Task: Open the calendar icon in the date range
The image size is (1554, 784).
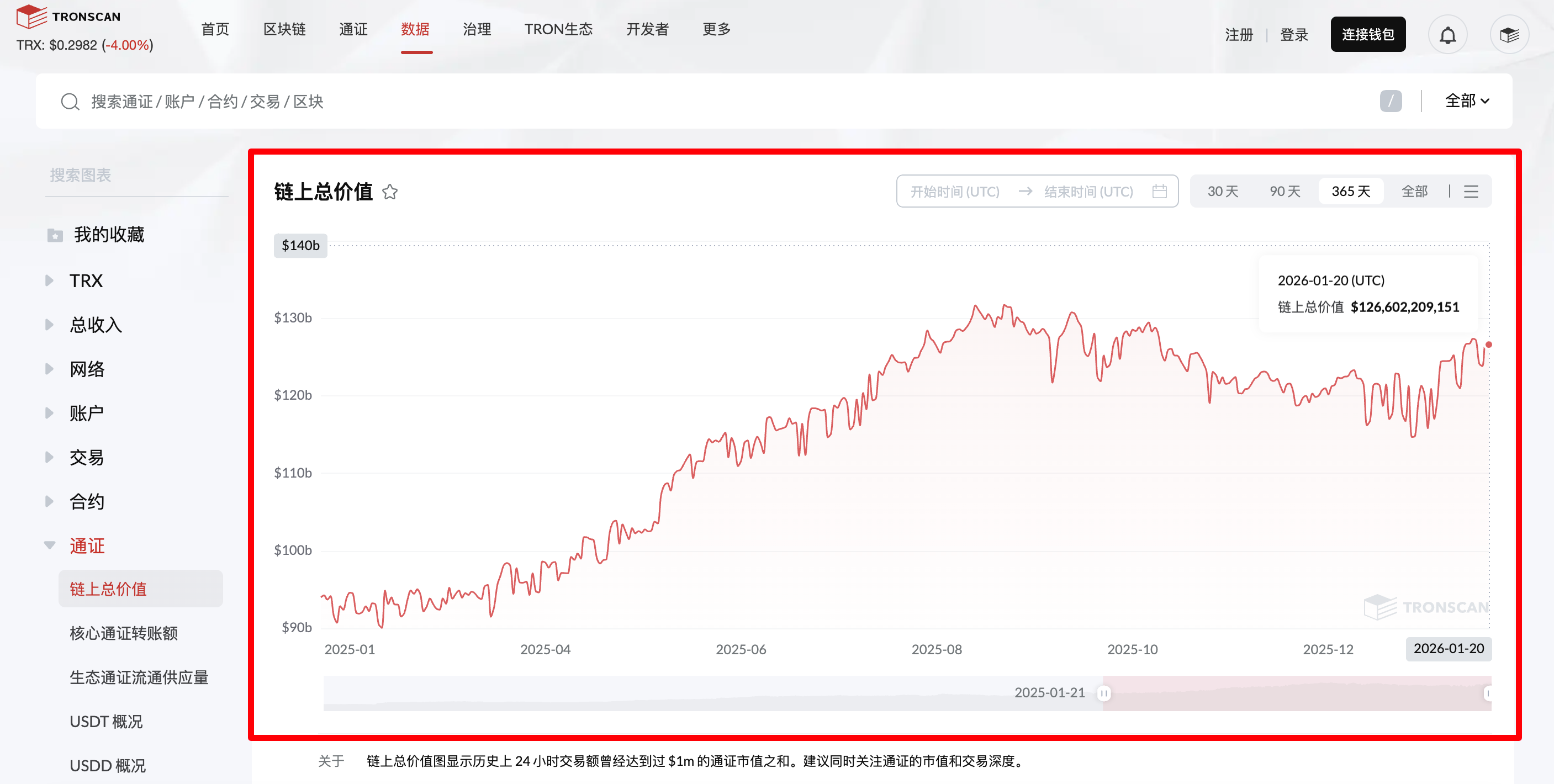Action: point(1160,191)
